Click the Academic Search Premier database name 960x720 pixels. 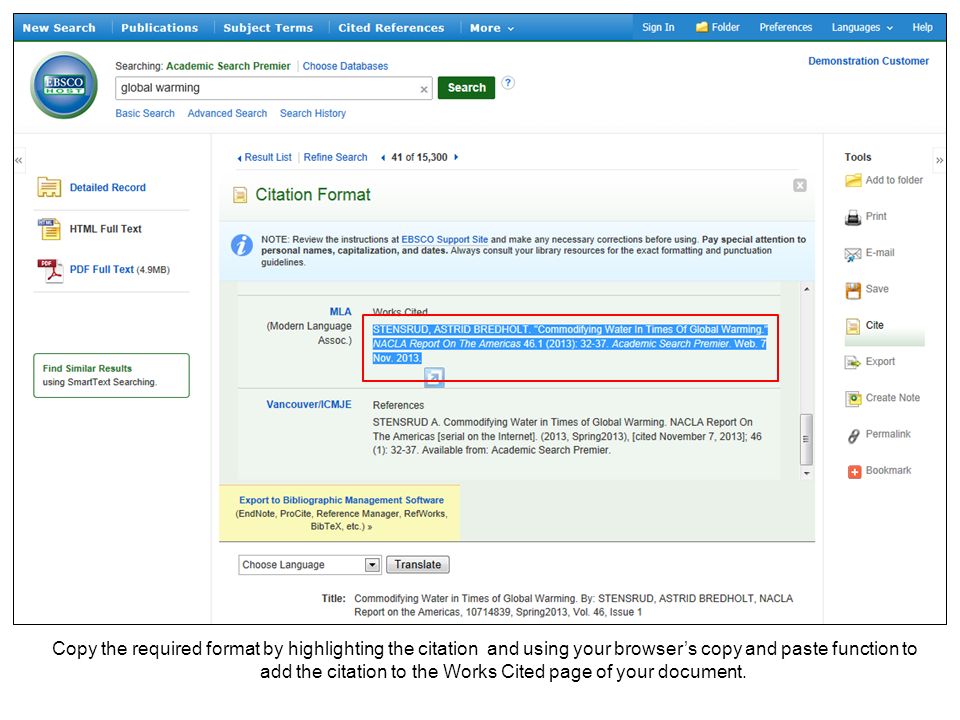[228, 66]
